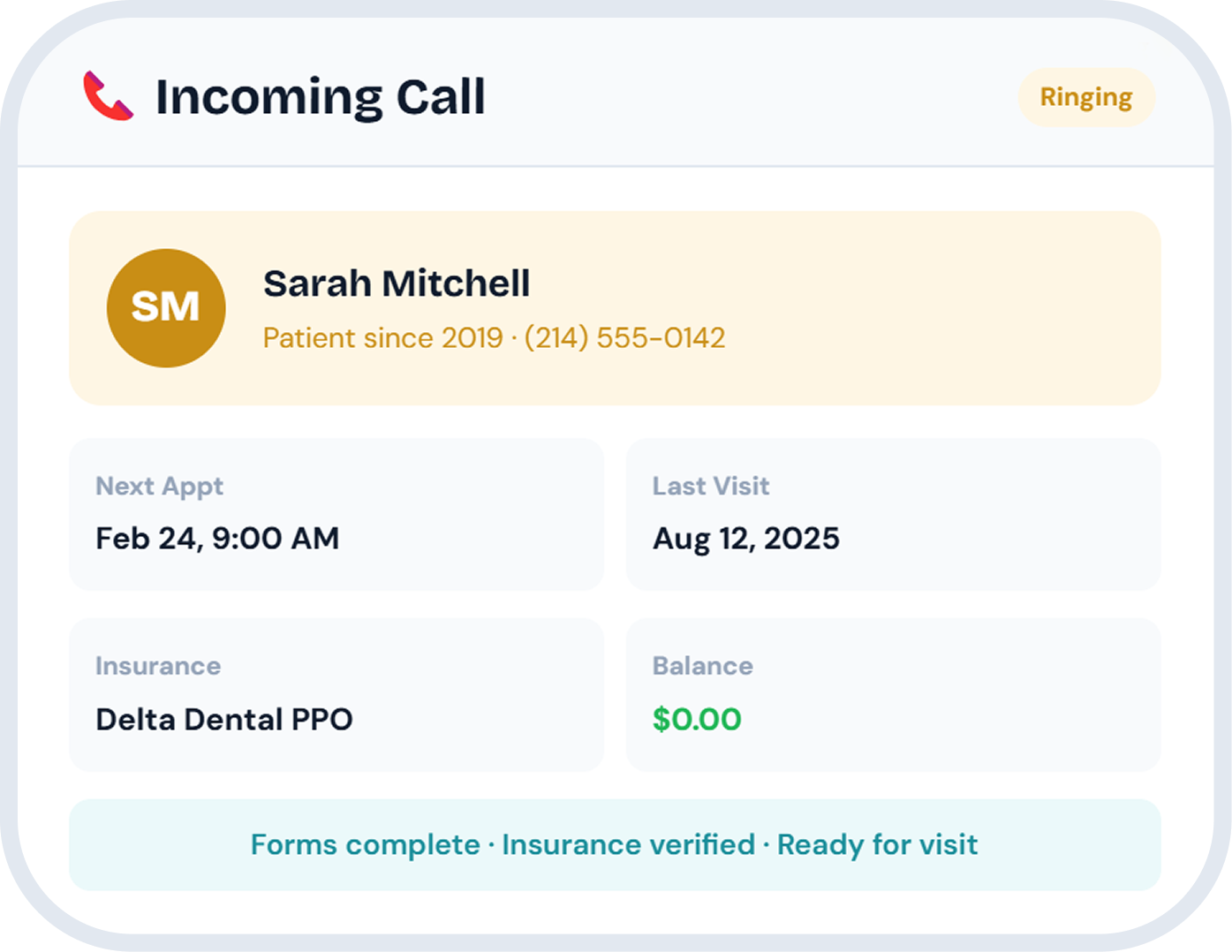This screenshot has height=952, width=1232.
Task: Open the Aug 12, 2025 visit date
Action: tap(745, 538)
